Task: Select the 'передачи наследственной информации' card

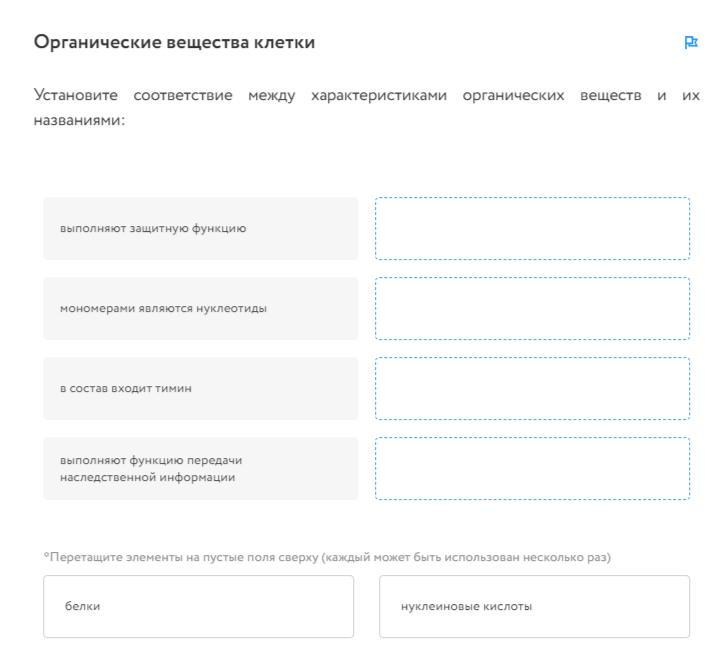Action: (200, 468)
